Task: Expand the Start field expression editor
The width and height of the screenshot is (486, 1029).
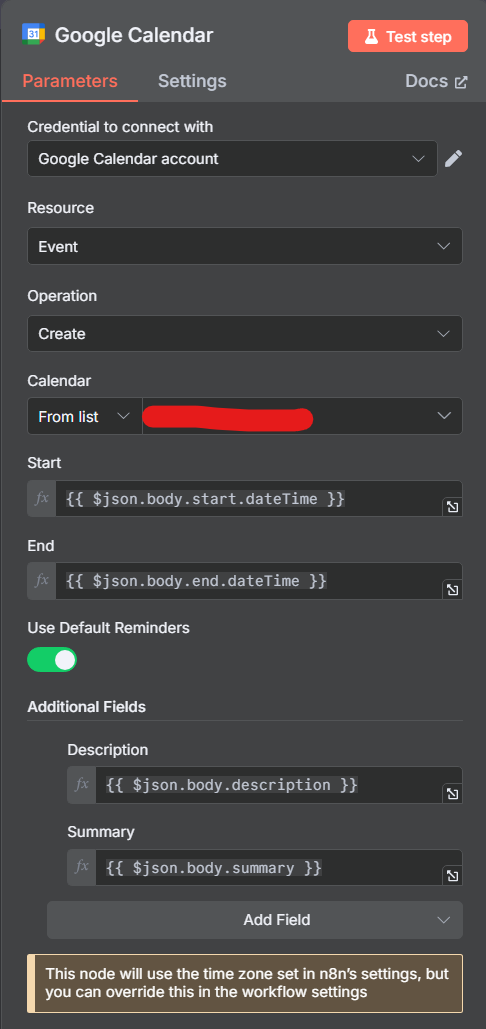Action: 453,507
